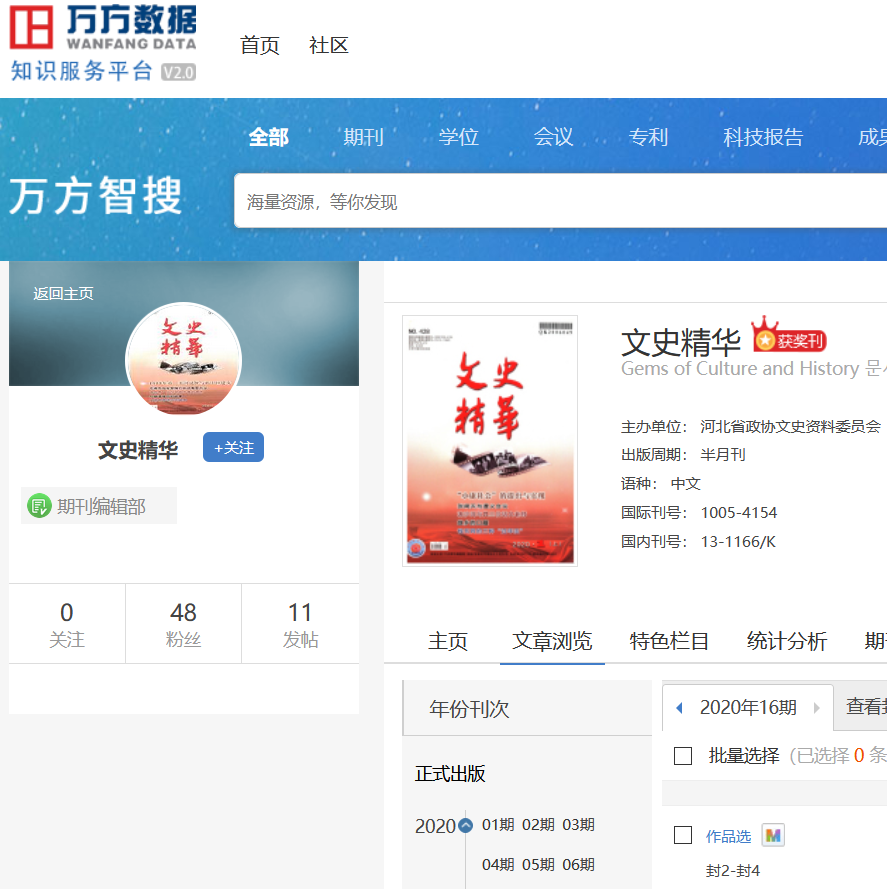887x889 pixels.
Task: Go to next issue with right arrow
Action: (x=817, y=708)
